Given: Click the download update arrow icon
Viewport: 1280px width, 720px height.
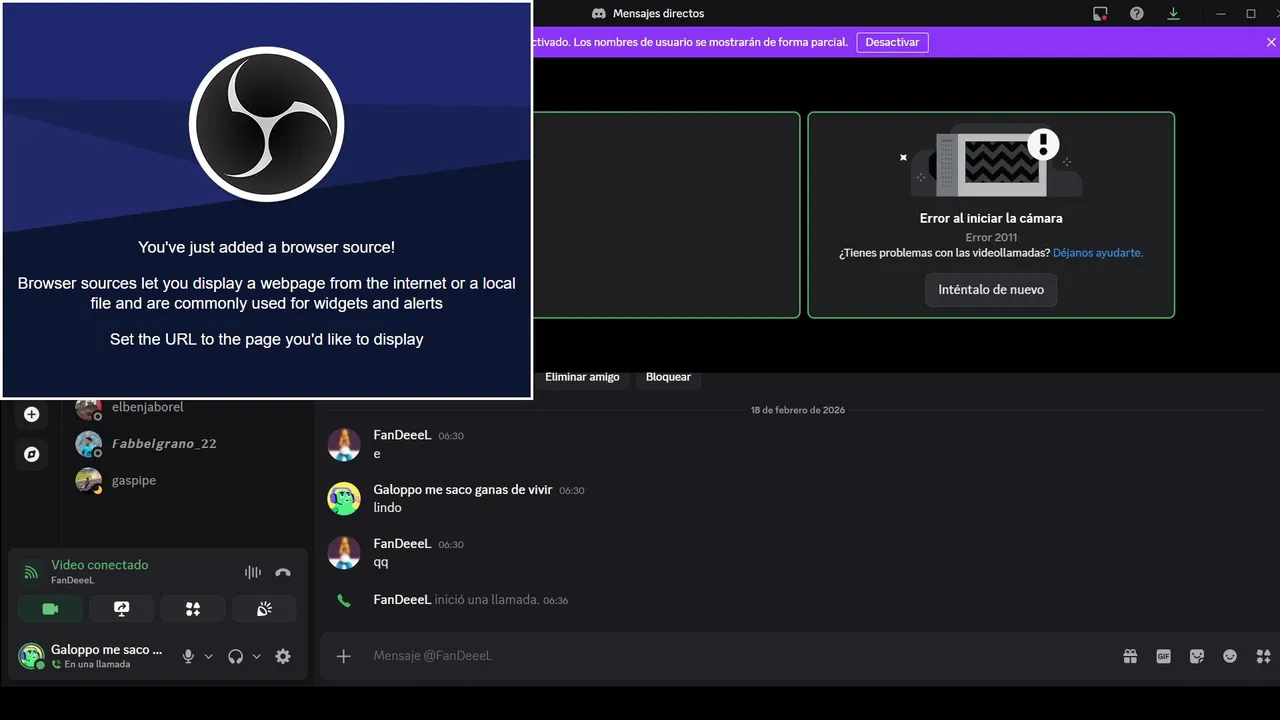Looking at the screenshot, I should (1173, 14).
